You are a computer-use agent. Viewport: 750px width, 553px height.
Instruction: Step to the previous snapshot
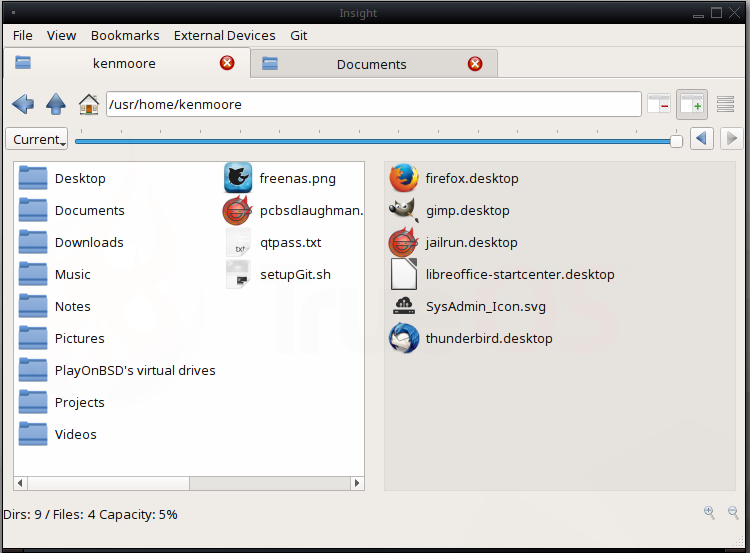[x=702, y=139]
